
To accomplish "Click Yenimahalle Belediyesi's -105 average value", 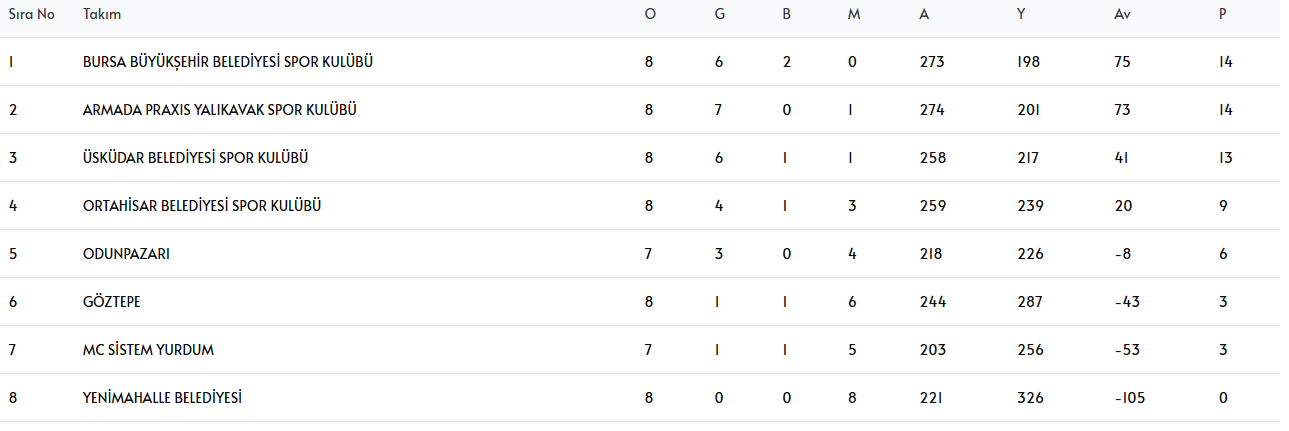I will pyautogui.click(x=1129, y=398).
